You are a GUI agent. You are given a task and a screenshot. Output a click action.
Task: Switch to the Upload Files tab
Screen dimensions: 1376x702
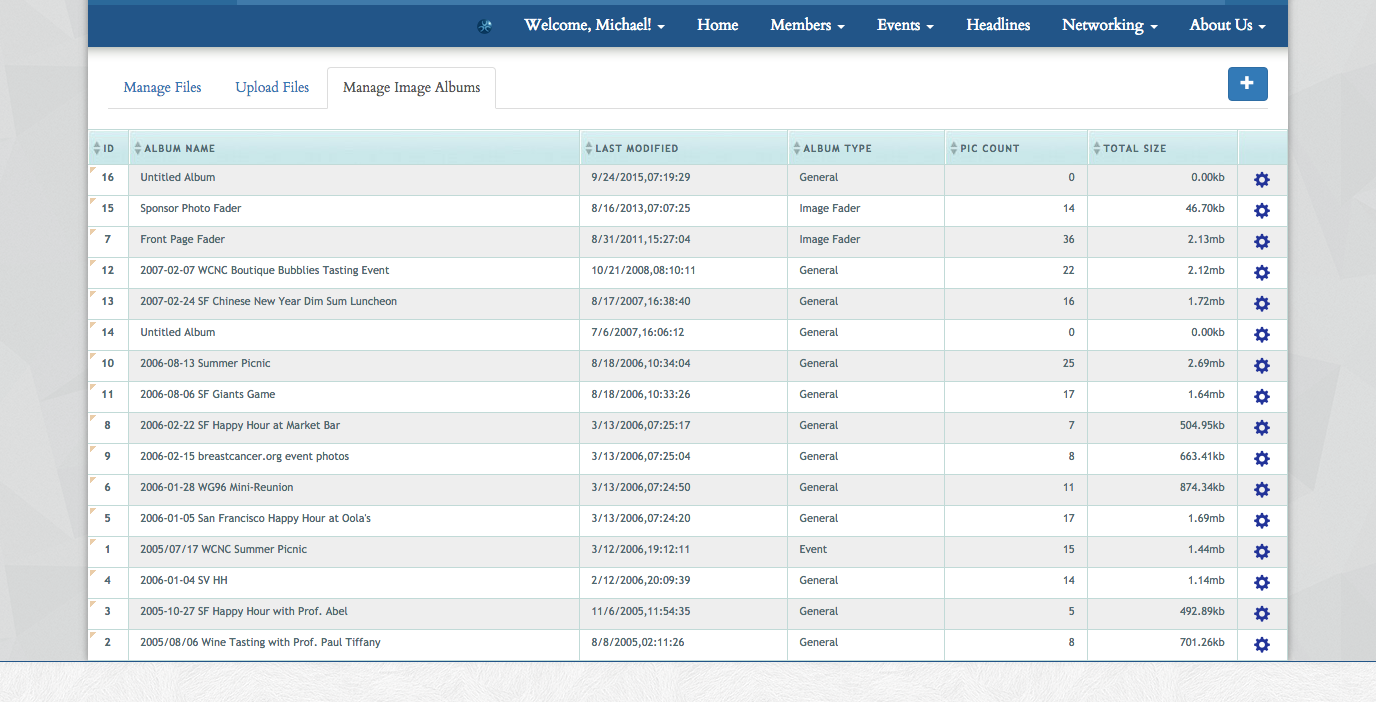(x=272, y=88)
